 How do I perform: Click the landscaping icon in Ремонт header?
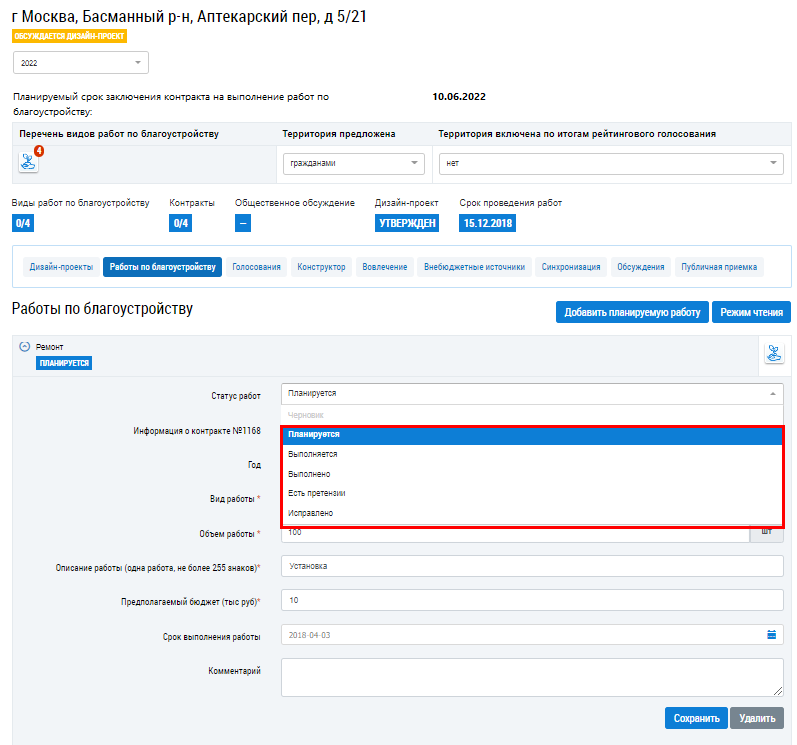point(774,353)
